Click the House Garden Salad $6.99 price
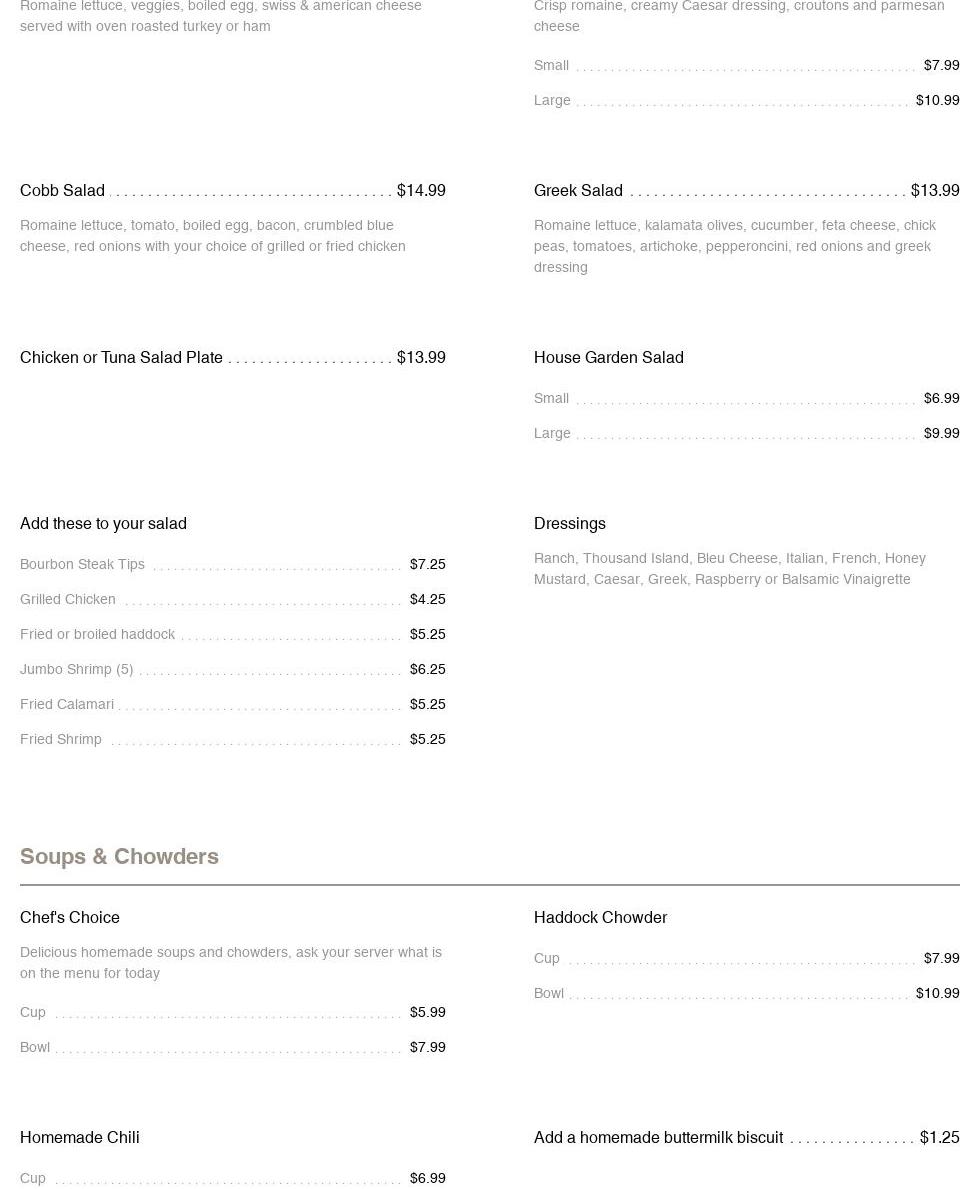This screenshot has height=1189, width=965. point(941,398)
